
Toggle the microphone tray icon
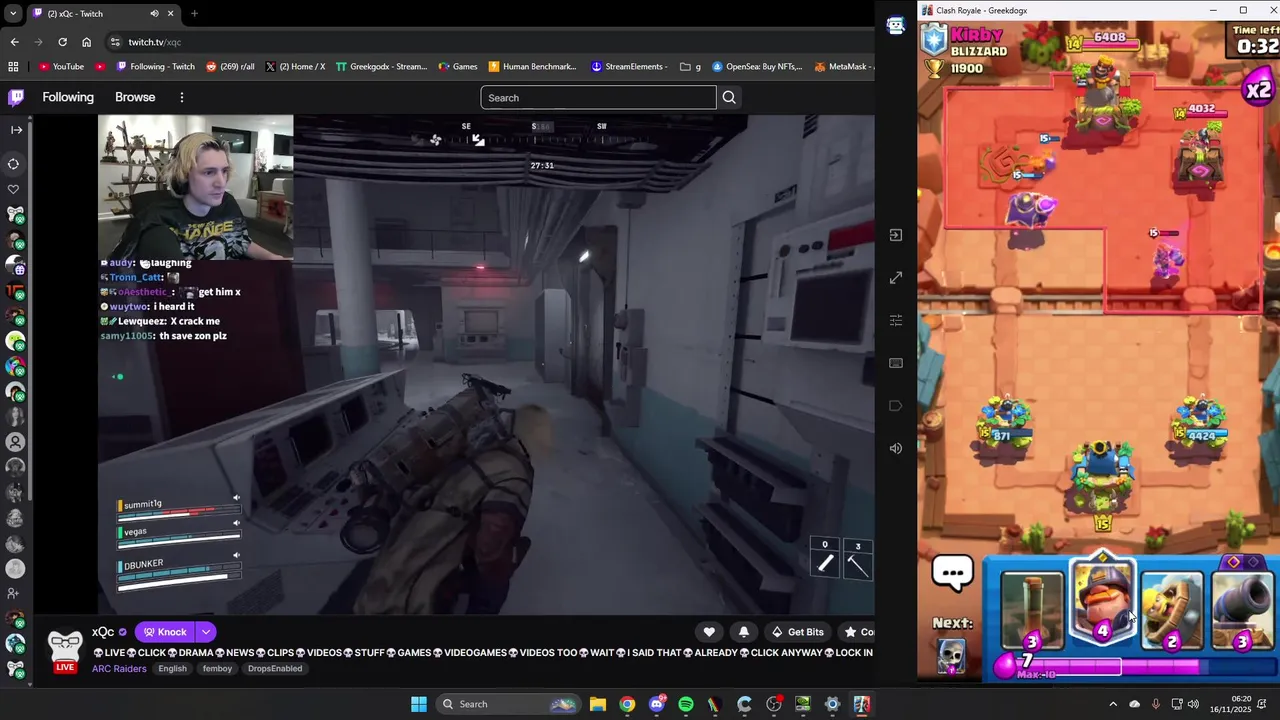[x=1156, y=704]
